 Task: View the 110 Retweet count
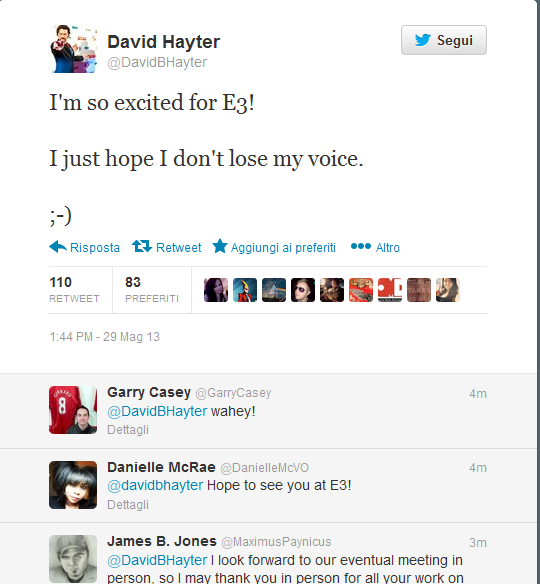[x=74, y=290]
